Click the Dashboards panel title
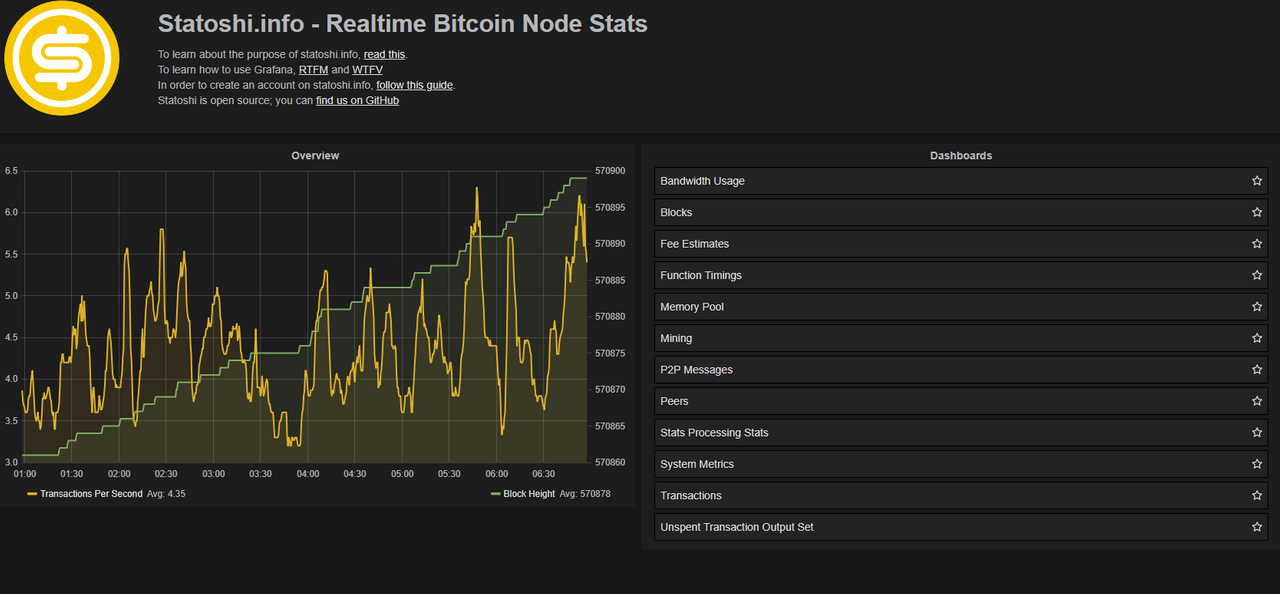This screenshot has height=594, width=1280. [961, 156]
